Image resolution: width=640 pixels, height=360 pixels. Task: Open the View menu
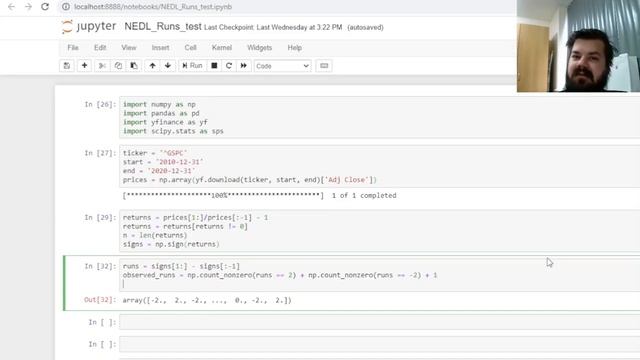coord(129,48)
